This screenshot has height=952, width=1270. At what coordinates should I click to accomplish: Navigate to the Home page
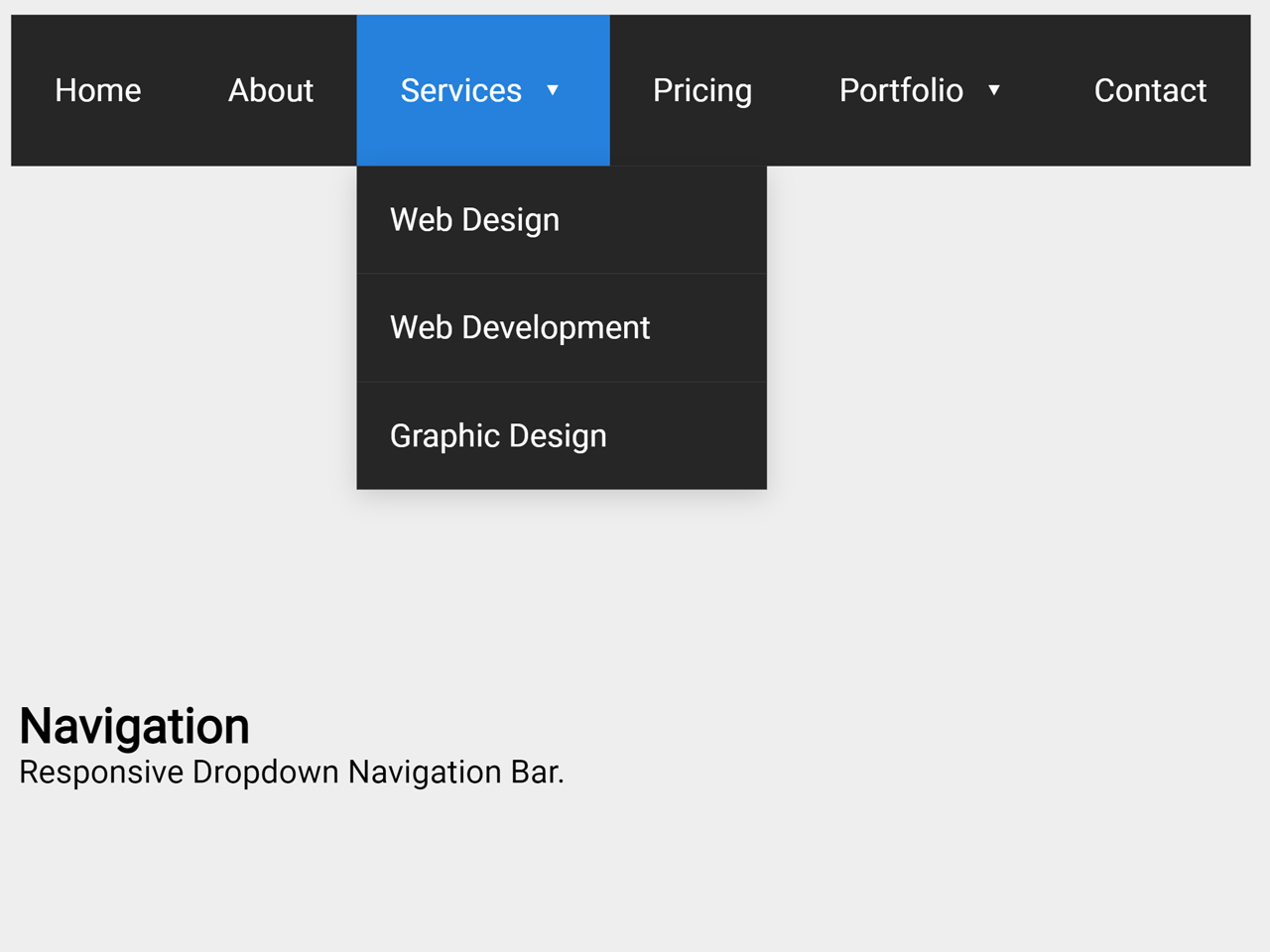point(97,90)
